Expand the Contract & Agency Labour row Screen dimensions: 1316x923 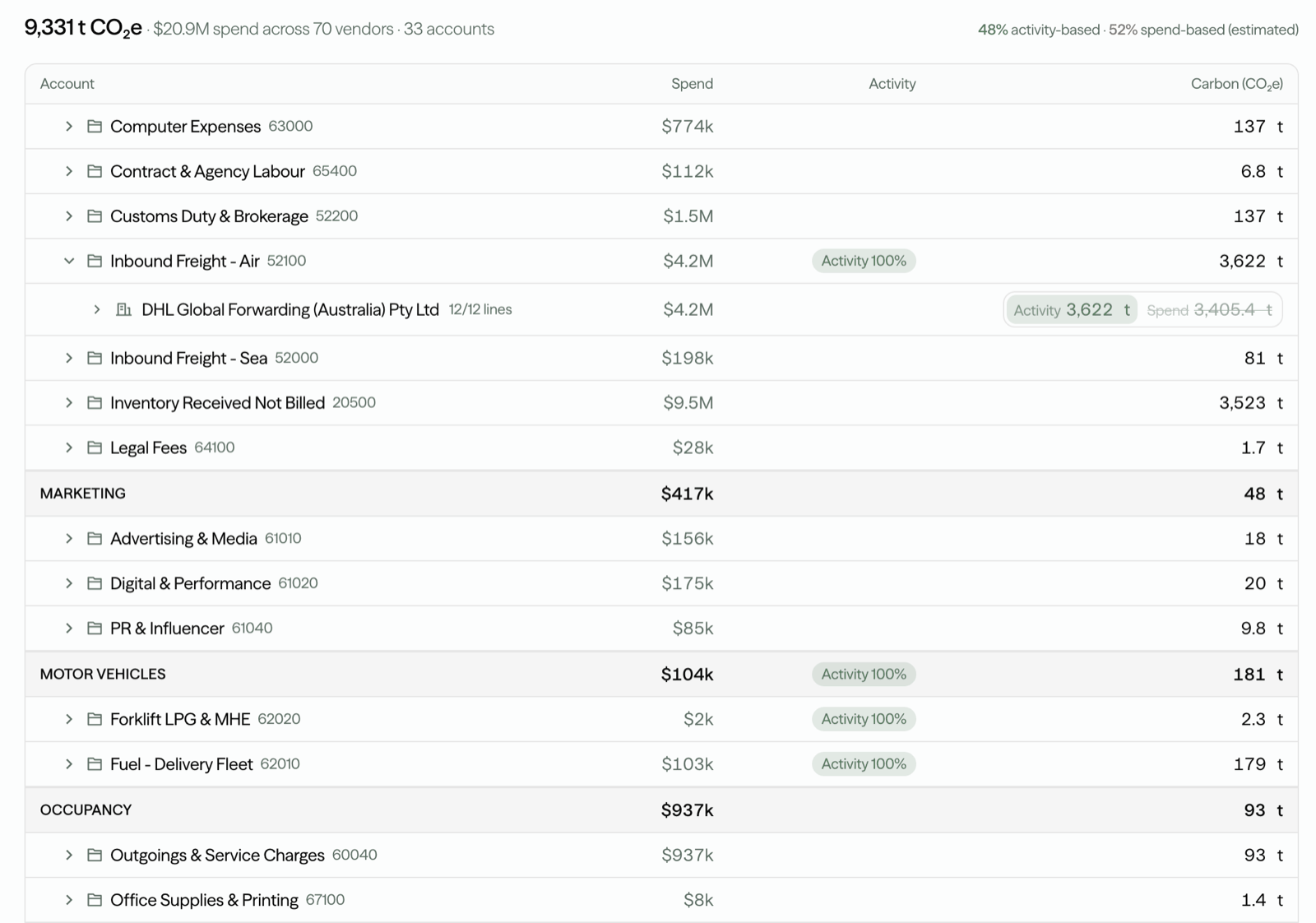pyautogui.click(x=69, y=171)
